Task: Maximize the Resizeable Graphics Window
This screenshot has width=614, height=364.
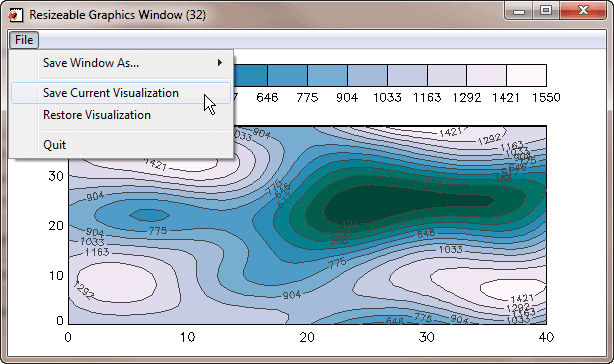Action: 546,11
